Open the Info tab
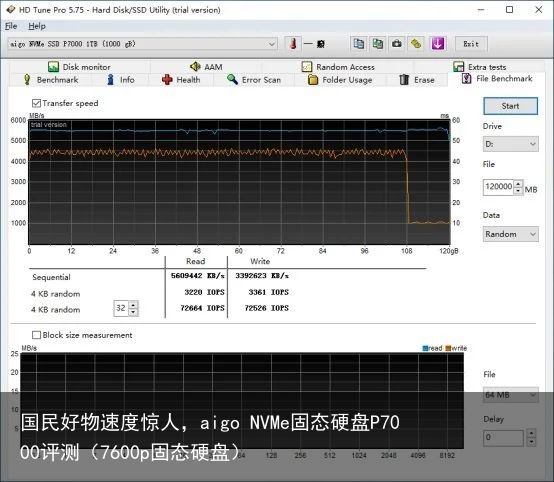The image size is (554, 482). coord(120,80)
